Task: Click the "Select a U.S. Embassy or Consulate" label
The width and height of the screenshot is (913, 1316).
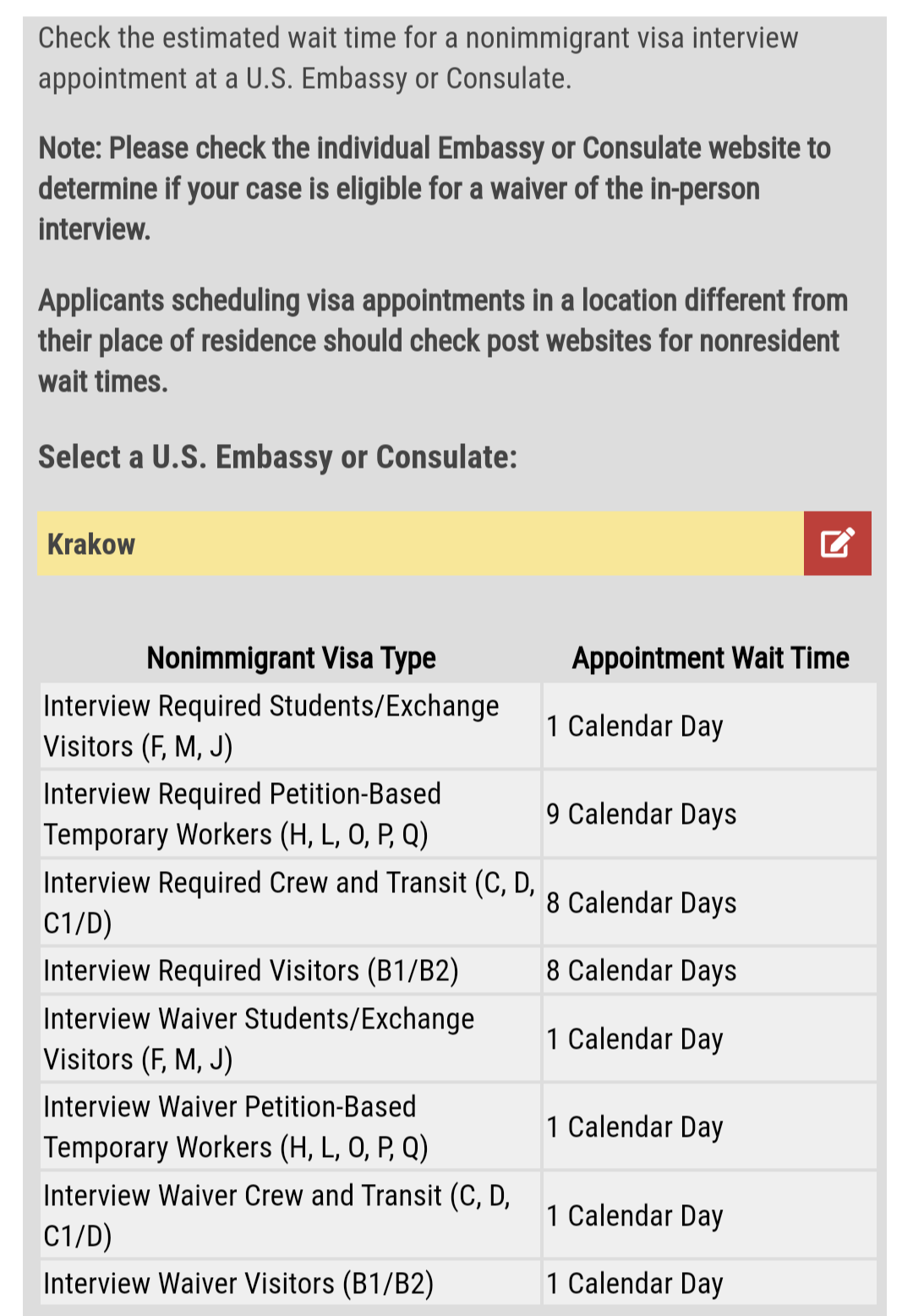Action: coord(277,457)
